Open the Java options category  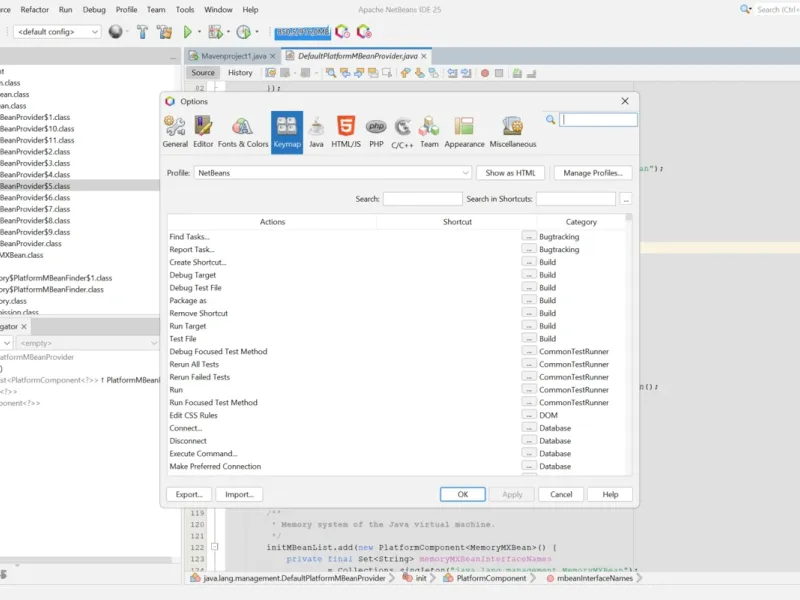pyautogui.click(x=316, y=132)
